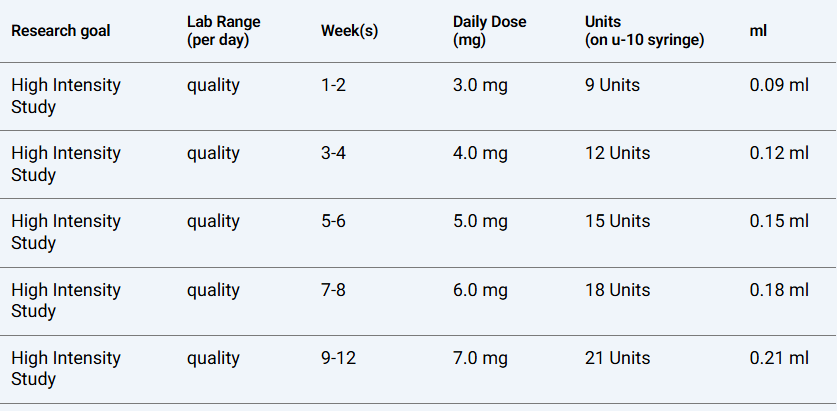Click the 5.0 mg dose cell
This screenshot has width=837, height=411.
coord(480,221)
